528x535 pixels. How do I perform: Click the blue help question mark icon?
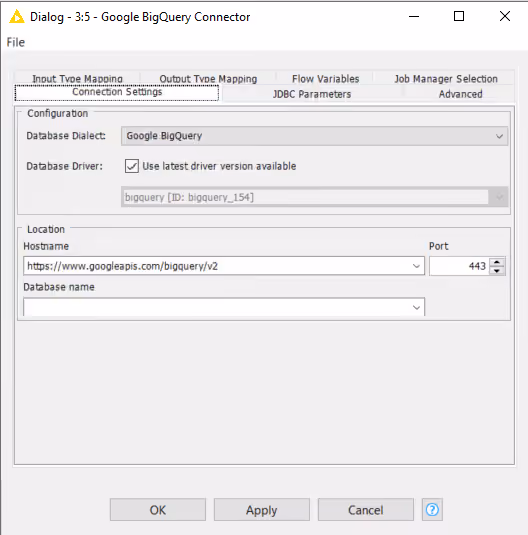click(432, 509)
